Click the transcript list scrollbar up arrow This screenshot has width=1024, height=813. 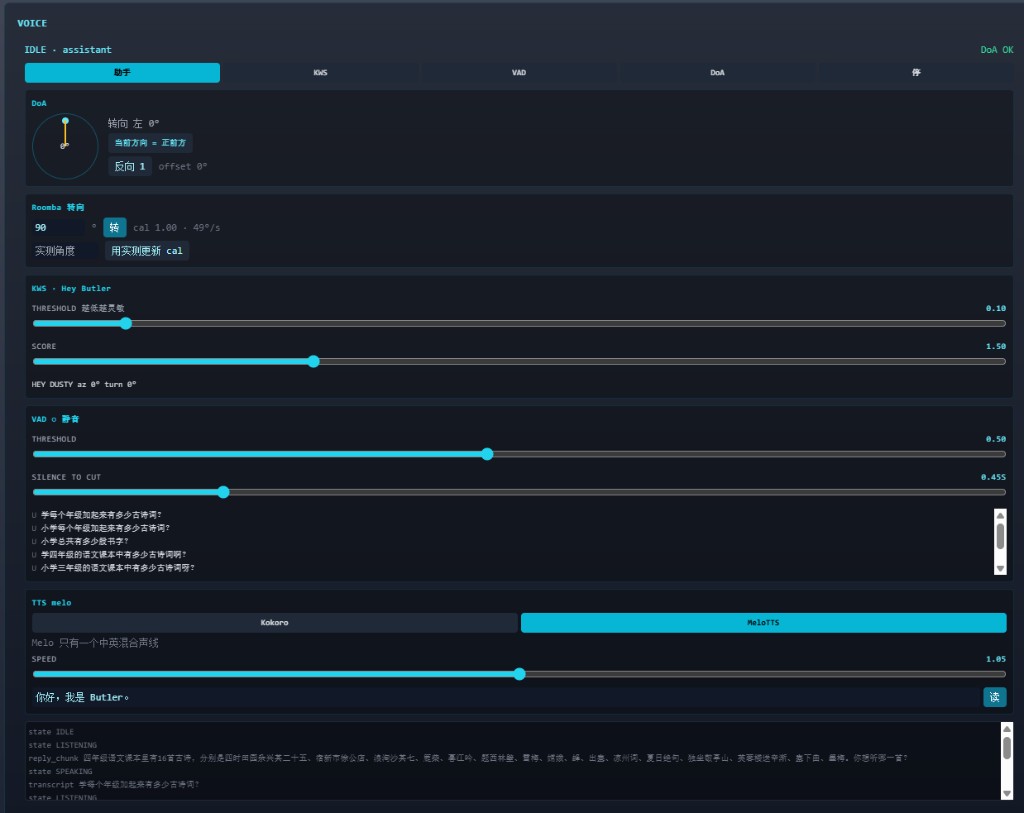1000,516
